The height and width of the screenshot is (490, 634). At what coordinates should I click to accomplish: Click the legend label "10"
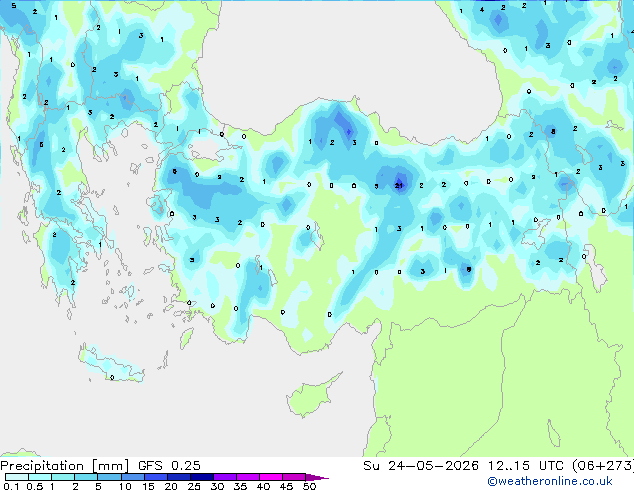[125, 486]
